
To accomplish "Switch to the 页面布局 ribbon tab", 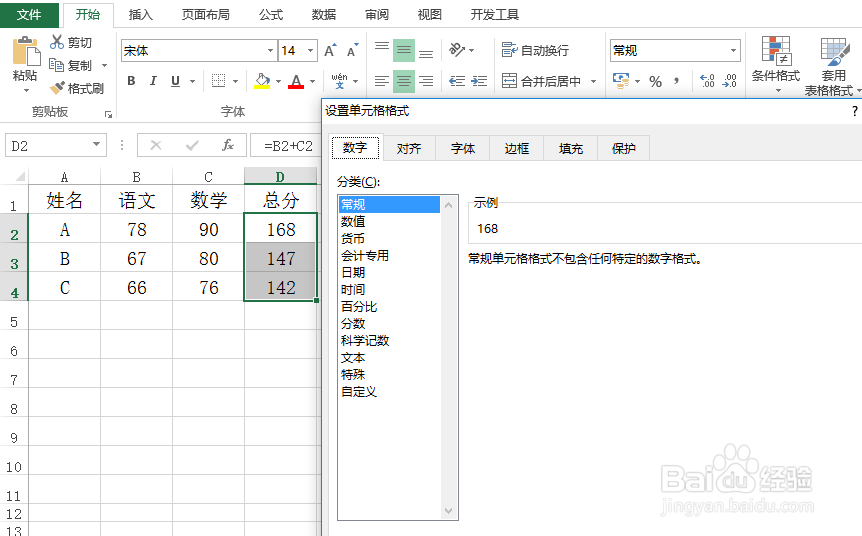I will tap(206, 15).
